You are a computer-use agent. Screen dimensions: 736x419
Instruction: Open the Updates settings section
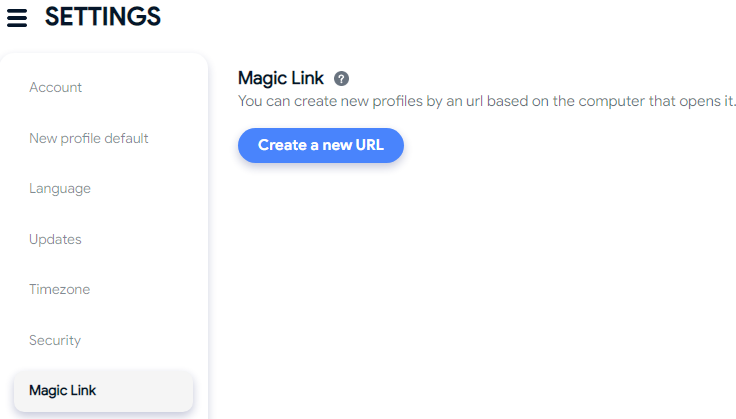pyautogui.click(x=55, y=239)
